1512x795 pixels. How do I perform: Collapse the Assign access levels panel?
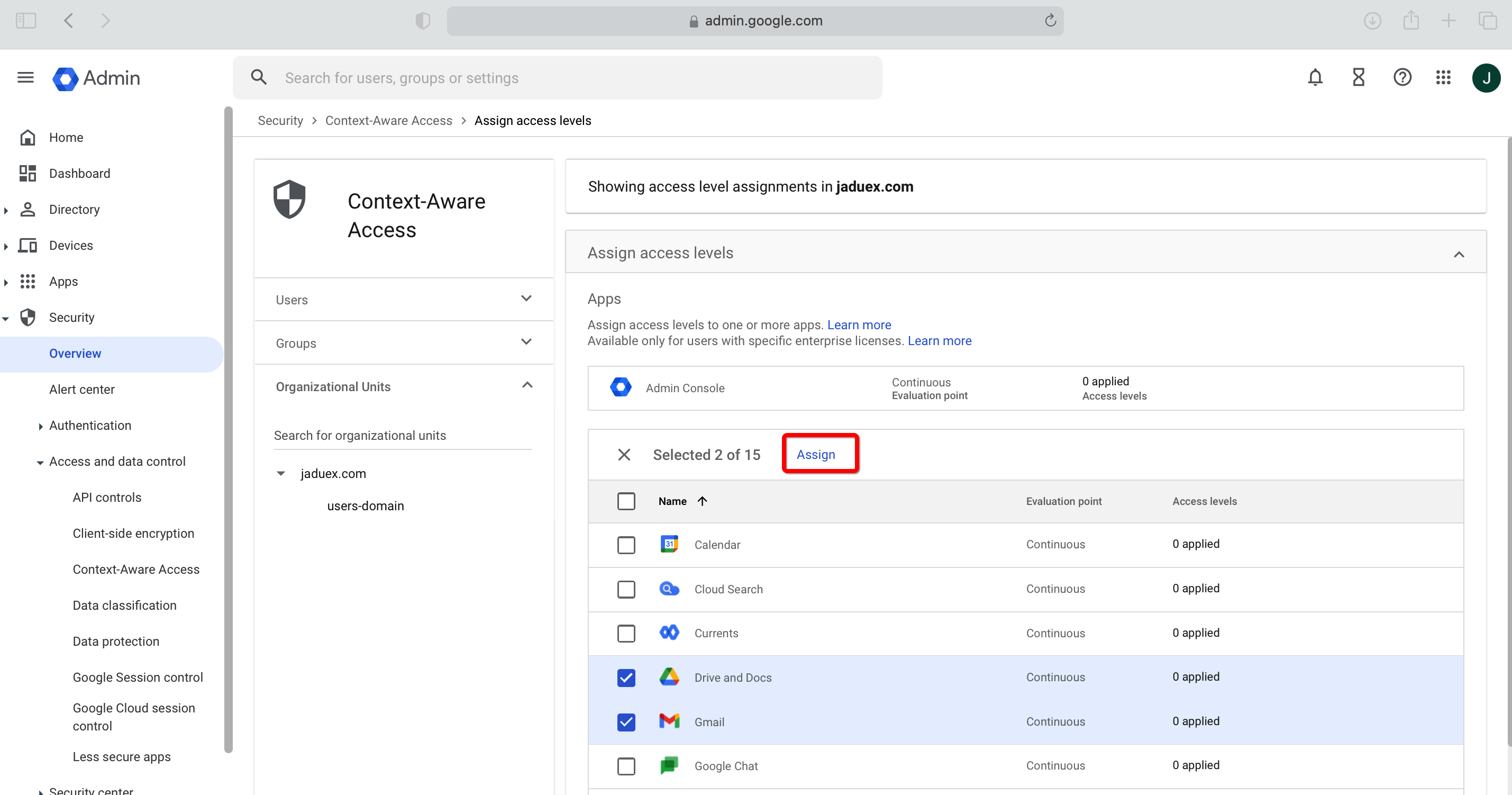click(x=1459, y=254)
